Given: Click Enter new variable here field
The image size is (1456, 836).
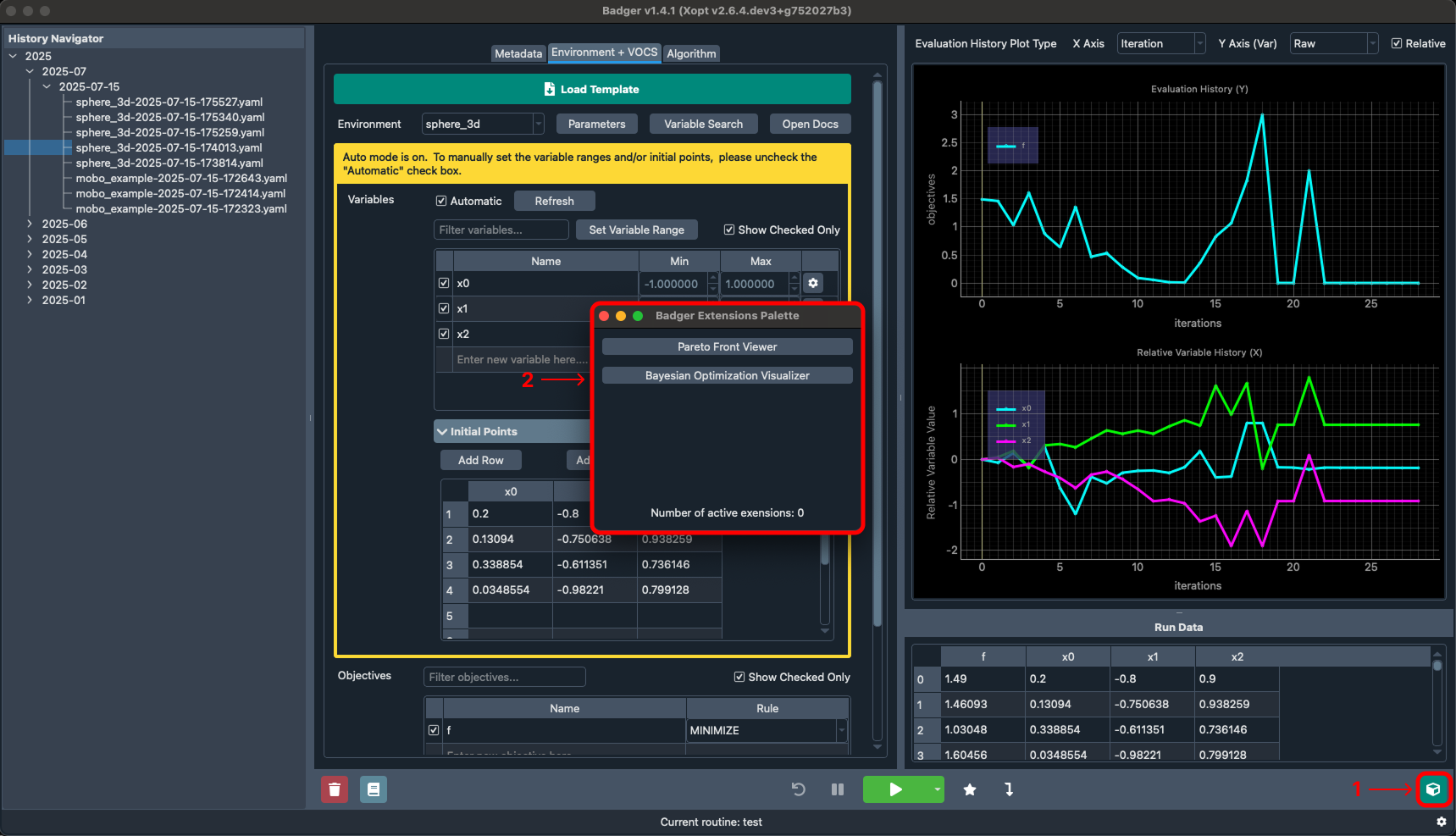Looking at the screenshot, I should [522, 359].
